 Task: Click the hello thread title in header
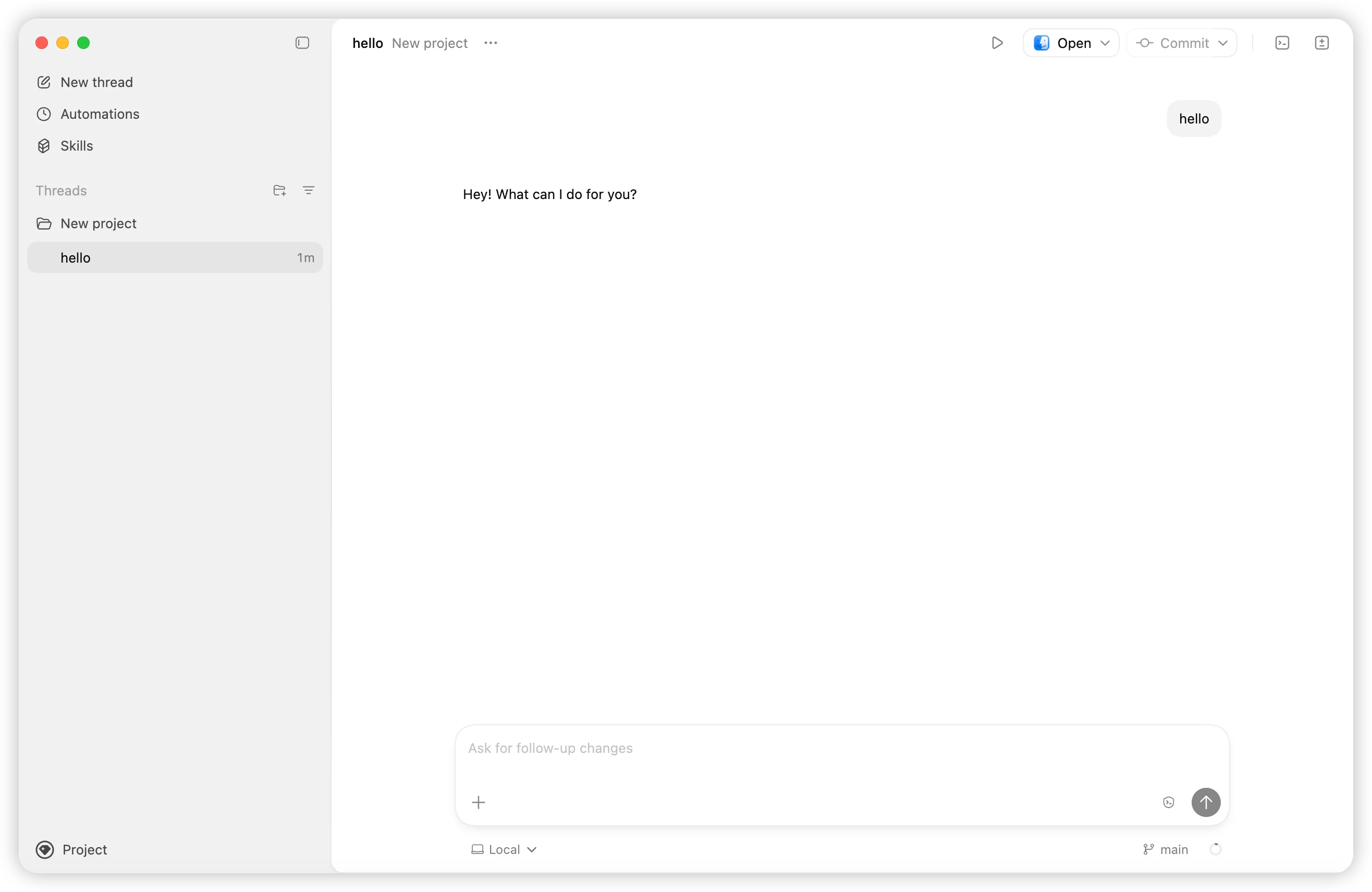[x=368, y=43]
